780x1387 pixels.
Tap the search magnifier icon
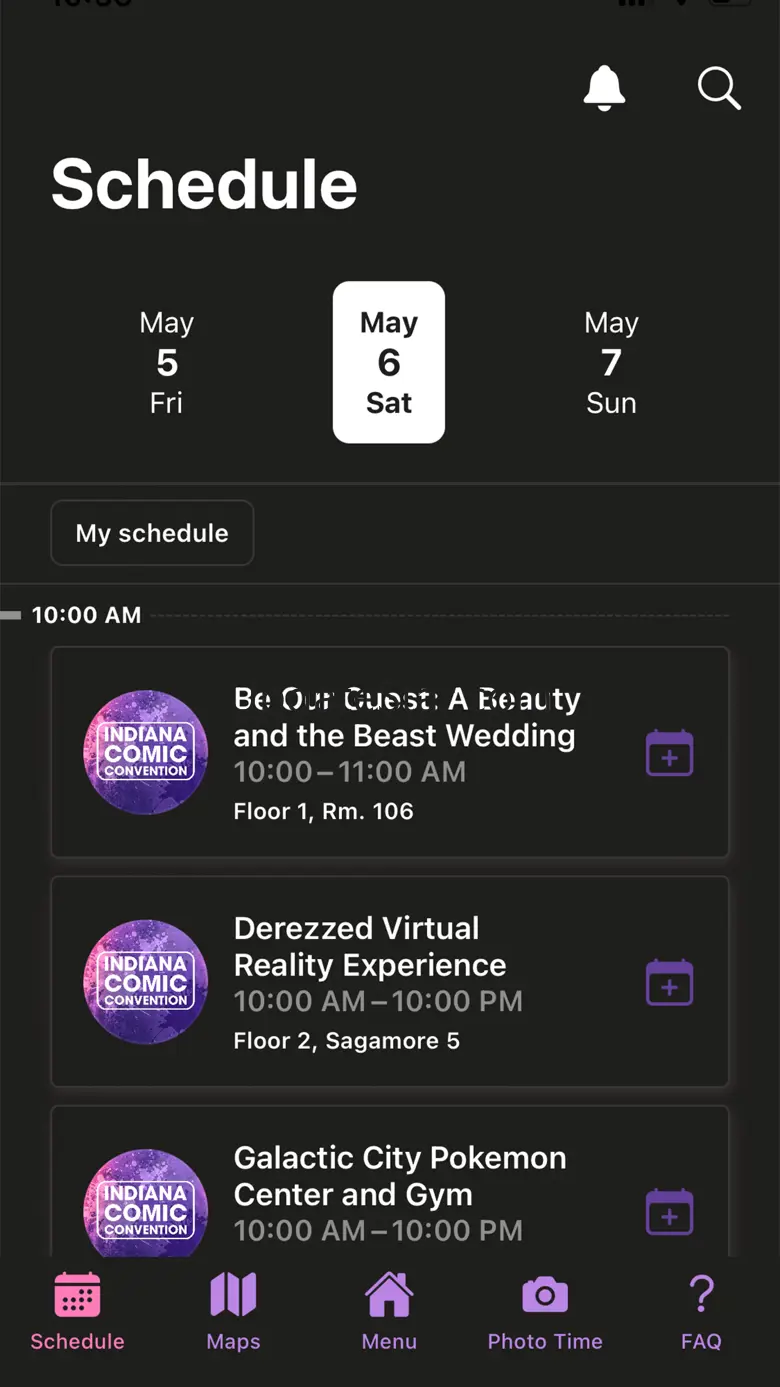click(718, 88)
